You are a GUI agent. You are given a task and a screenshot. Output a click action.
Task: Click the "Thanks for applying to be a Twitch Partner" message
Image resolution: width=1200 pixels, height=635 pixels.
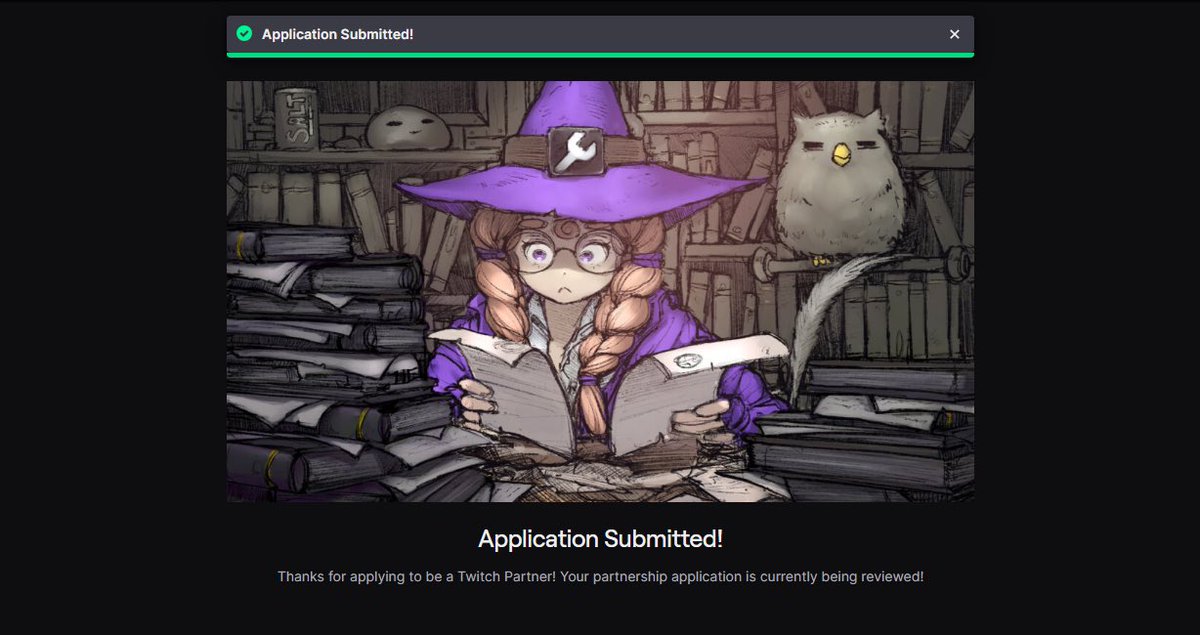[600, 577]
